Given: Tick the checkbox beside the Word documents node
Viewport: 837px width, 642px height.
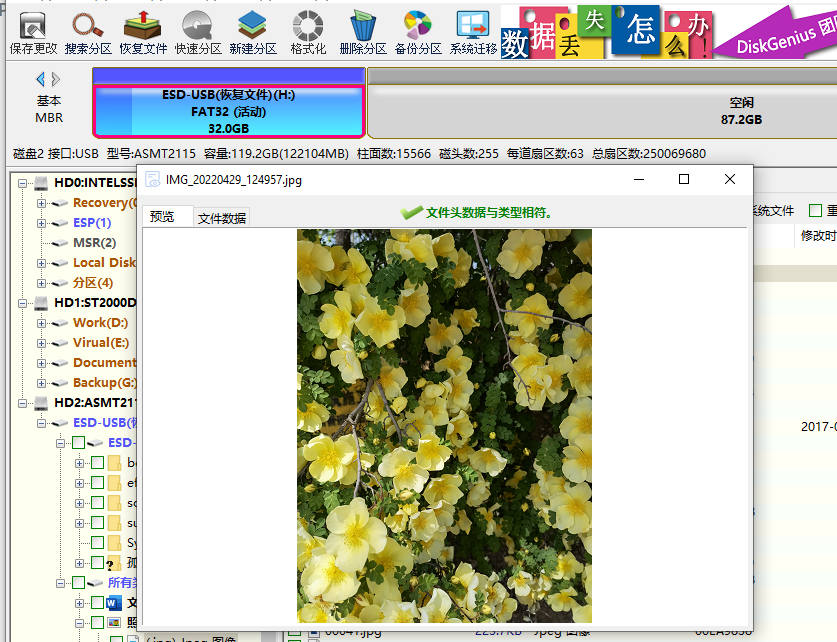Looking at the screenshot, I should coord(96,603).
